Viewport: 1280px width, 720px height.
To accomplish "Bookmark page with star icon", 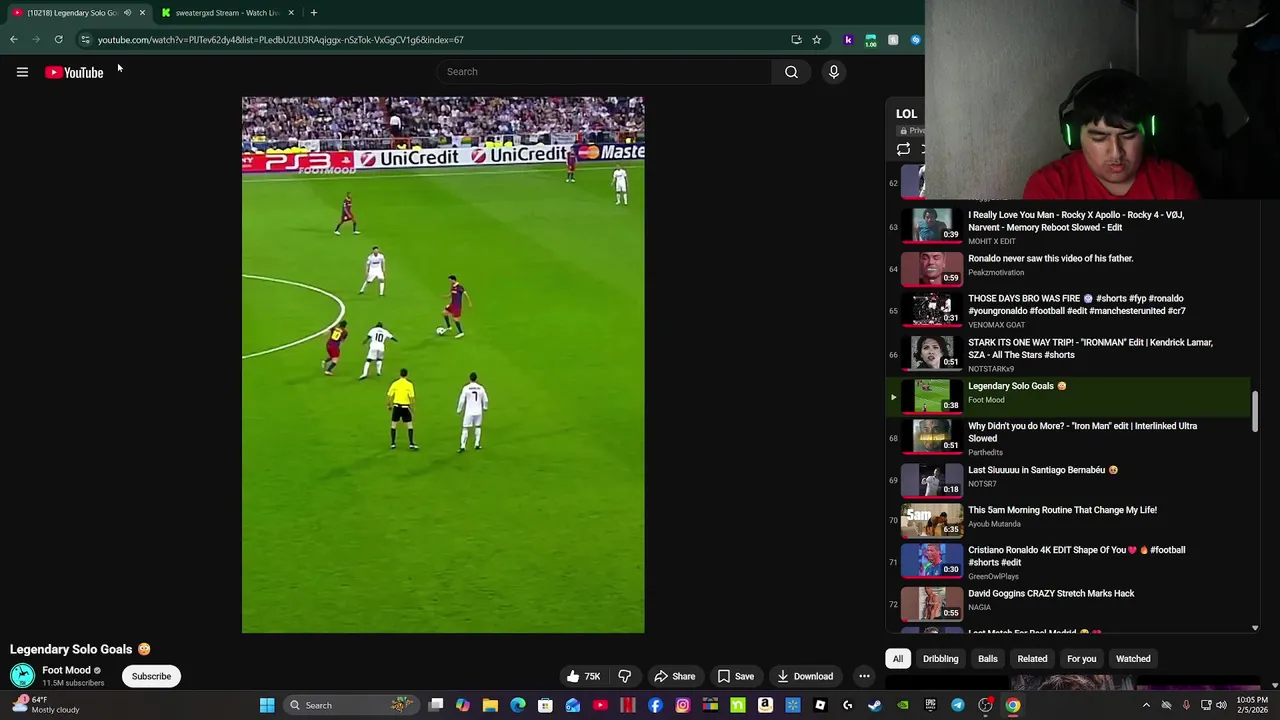I will tap(816, 40).
